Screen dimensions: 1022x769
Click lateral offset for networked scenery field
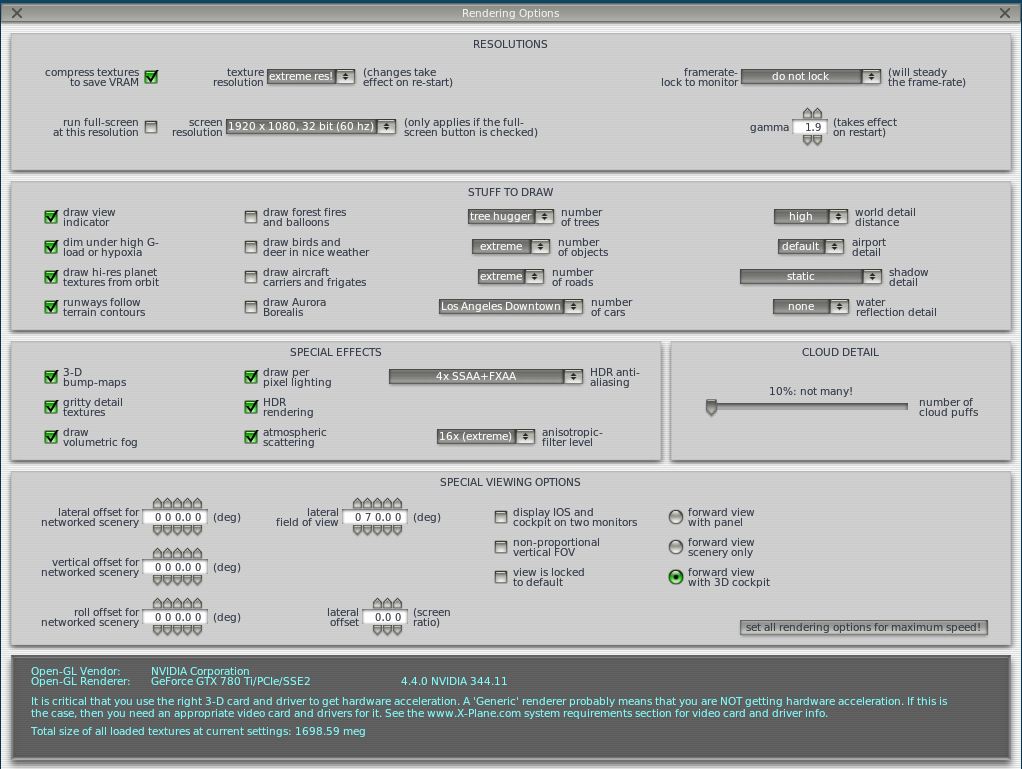pos(175,517)
